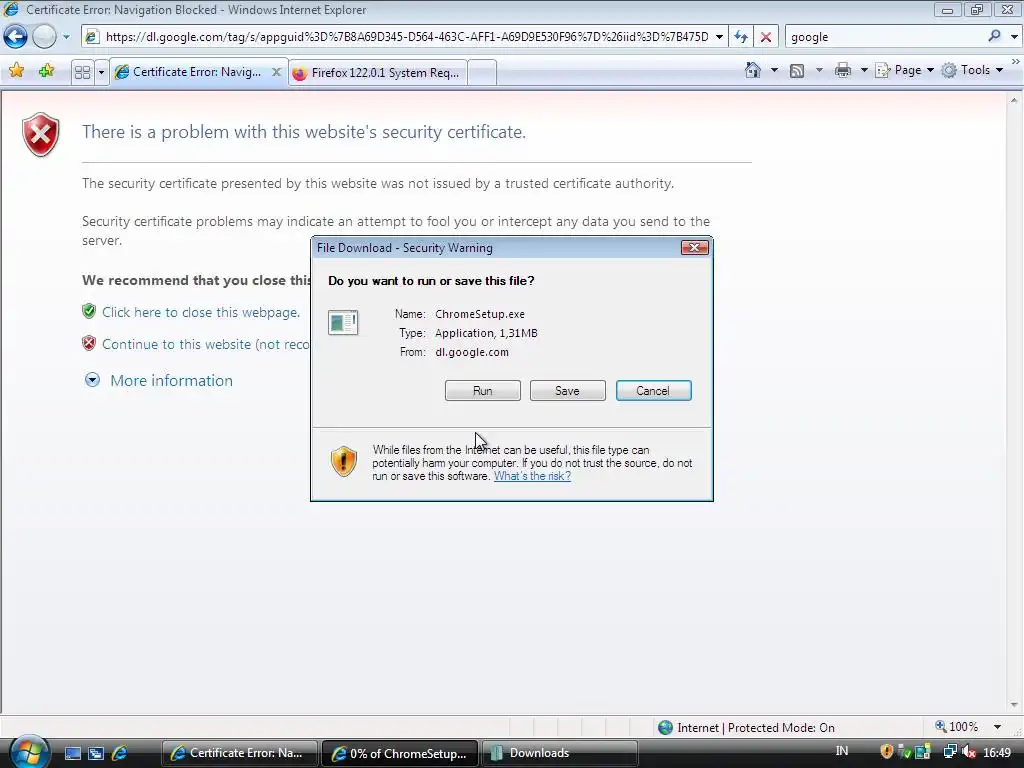Click the application file icon in dialog

343,323
